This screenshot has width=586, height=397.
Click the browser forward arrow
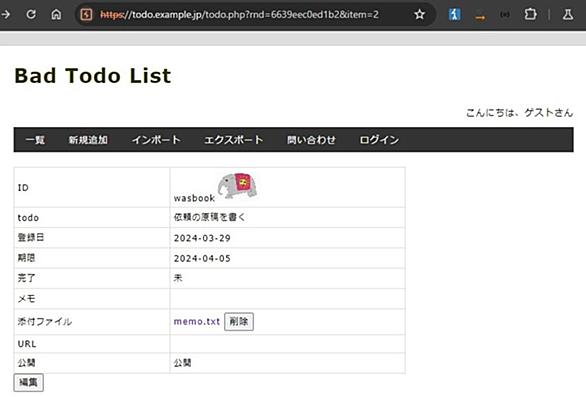[5, 15]
